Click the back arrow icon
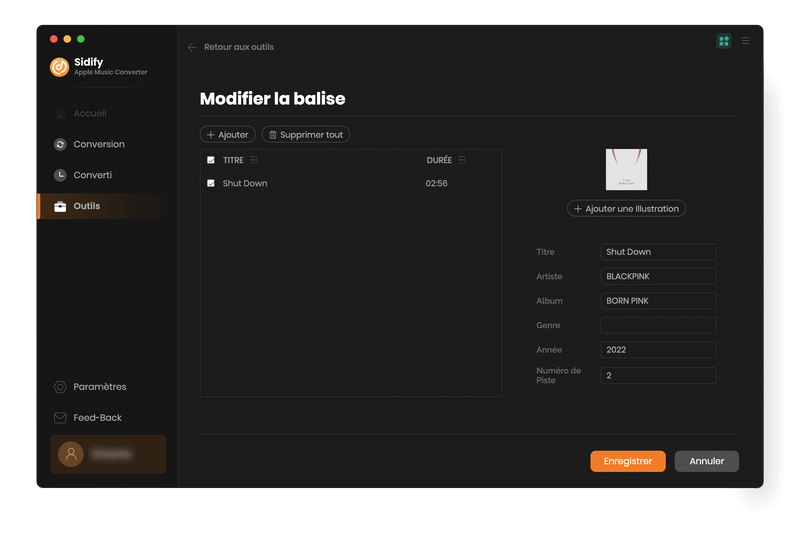Image resolution: width=800 pixels, height=536 pixels. pos(192,47)
